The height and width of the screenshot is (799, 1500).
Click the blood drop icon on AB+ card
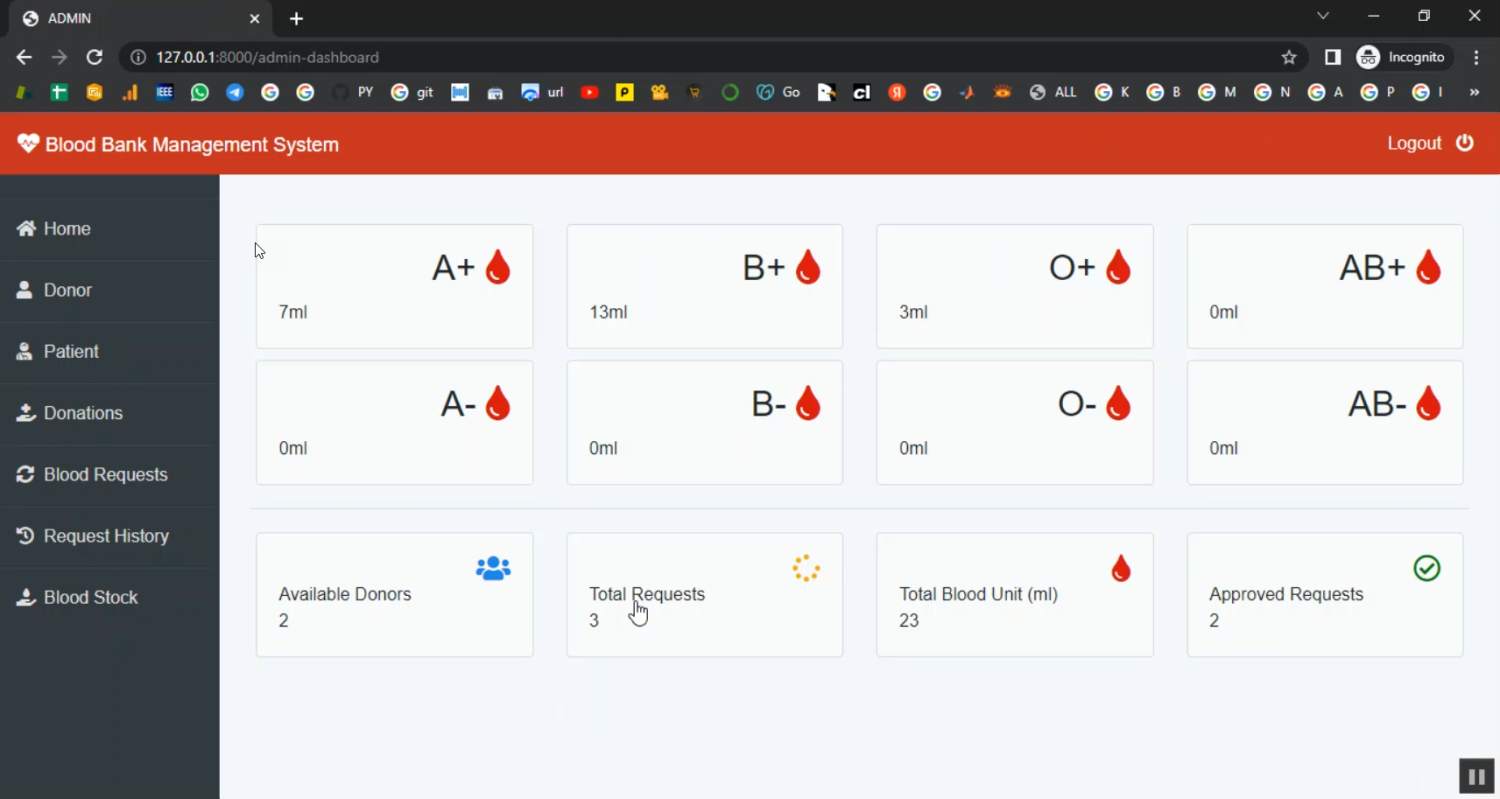tap(1428, 267)
